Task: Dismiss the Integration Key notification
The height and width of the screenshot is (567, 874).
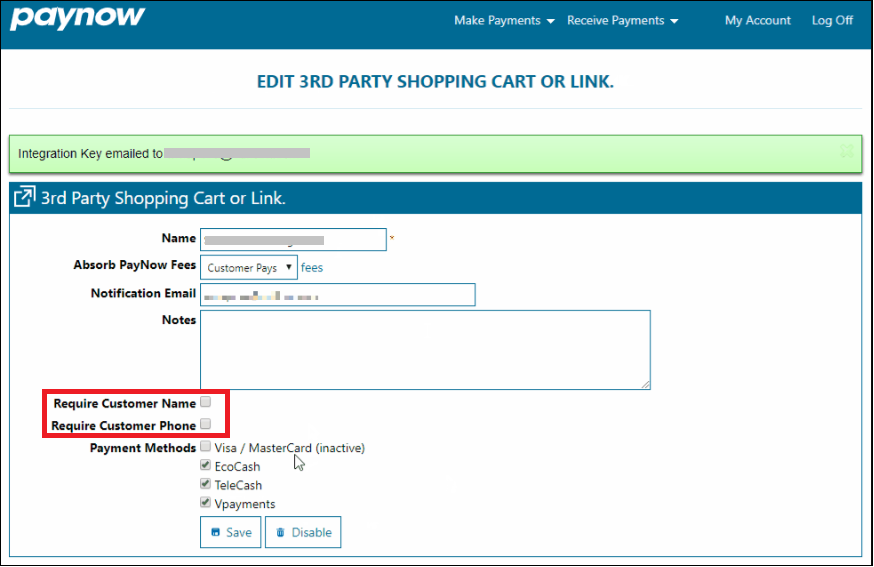Action: coord(846,151)
